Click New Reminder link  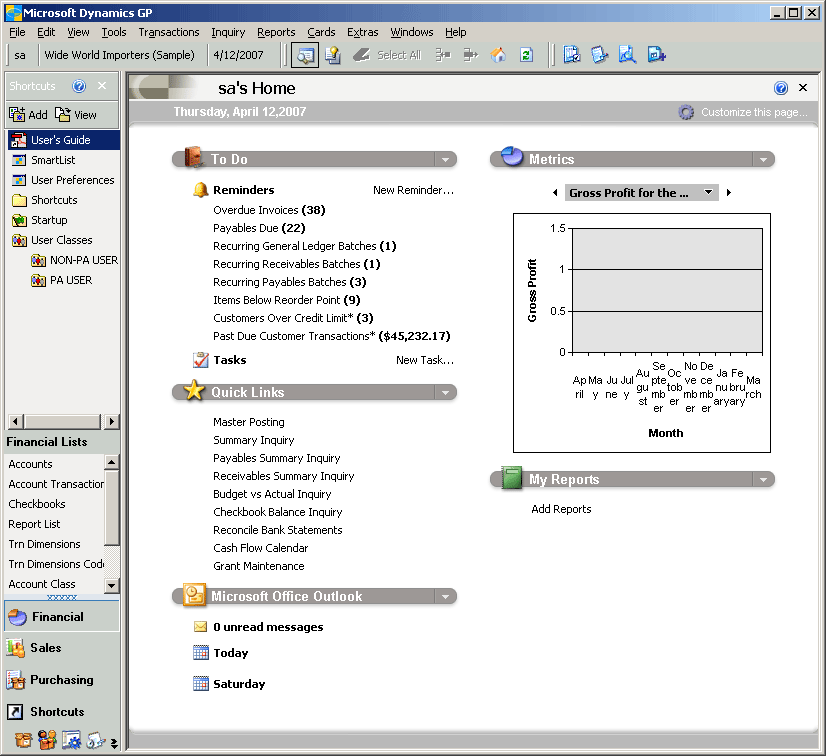413,190
